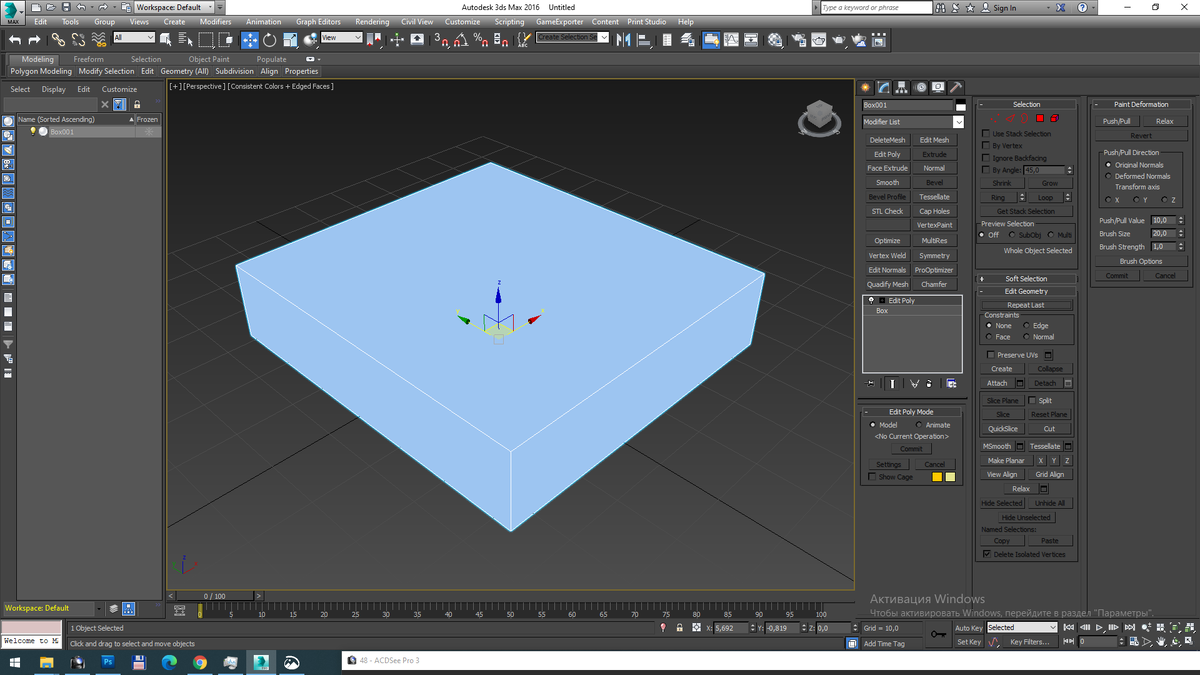This screenshot has height=675, width=1200.
Task: Open the Selected key filter dropdown
Action: (x=1021, y=628)
